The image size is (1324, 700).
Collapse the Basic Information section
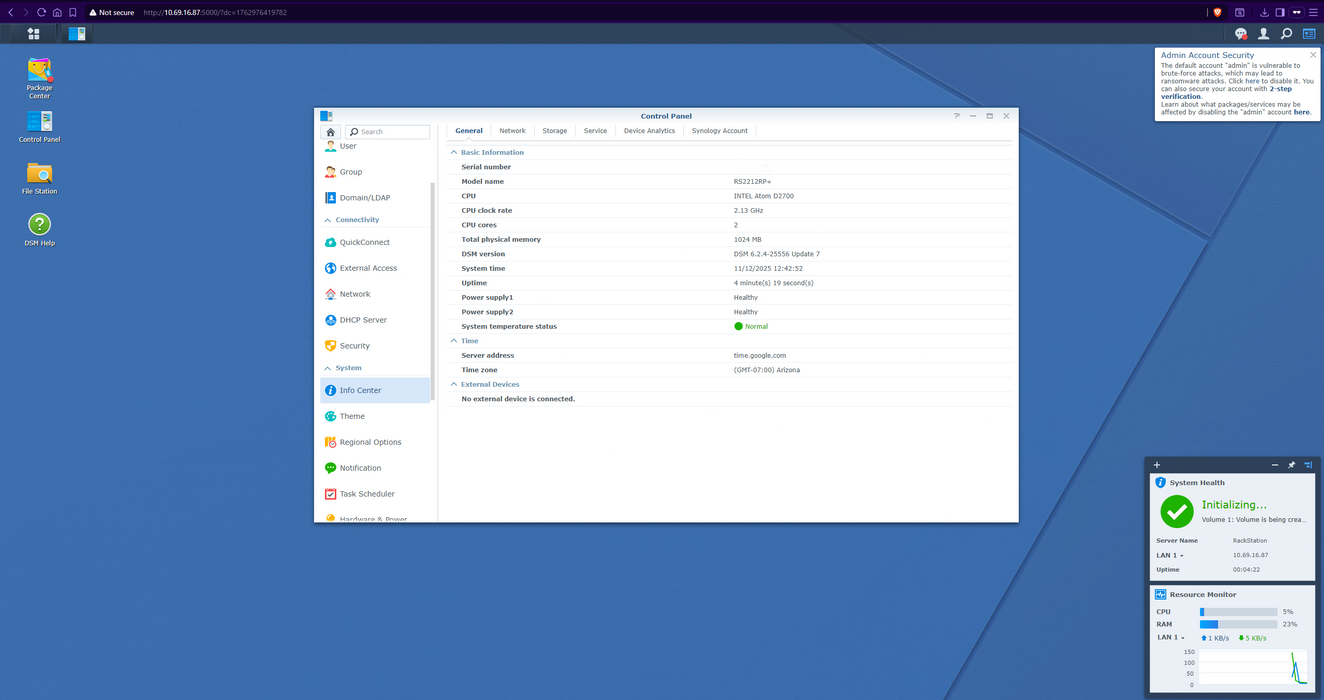[x=454, y=151]
